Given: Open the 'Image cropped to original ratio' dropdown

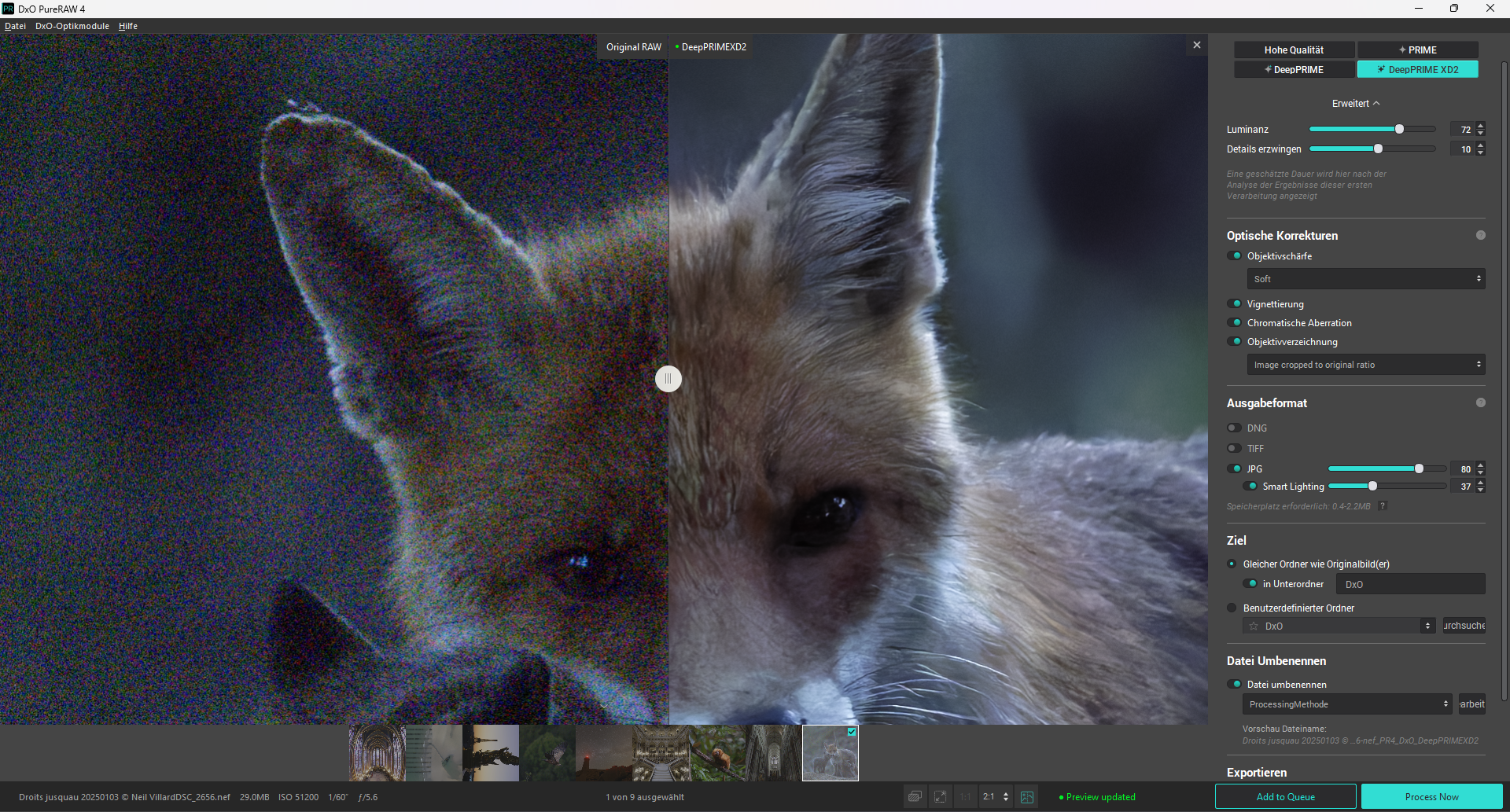Looking at the screenshot, I should click(x=1365, y=365).
